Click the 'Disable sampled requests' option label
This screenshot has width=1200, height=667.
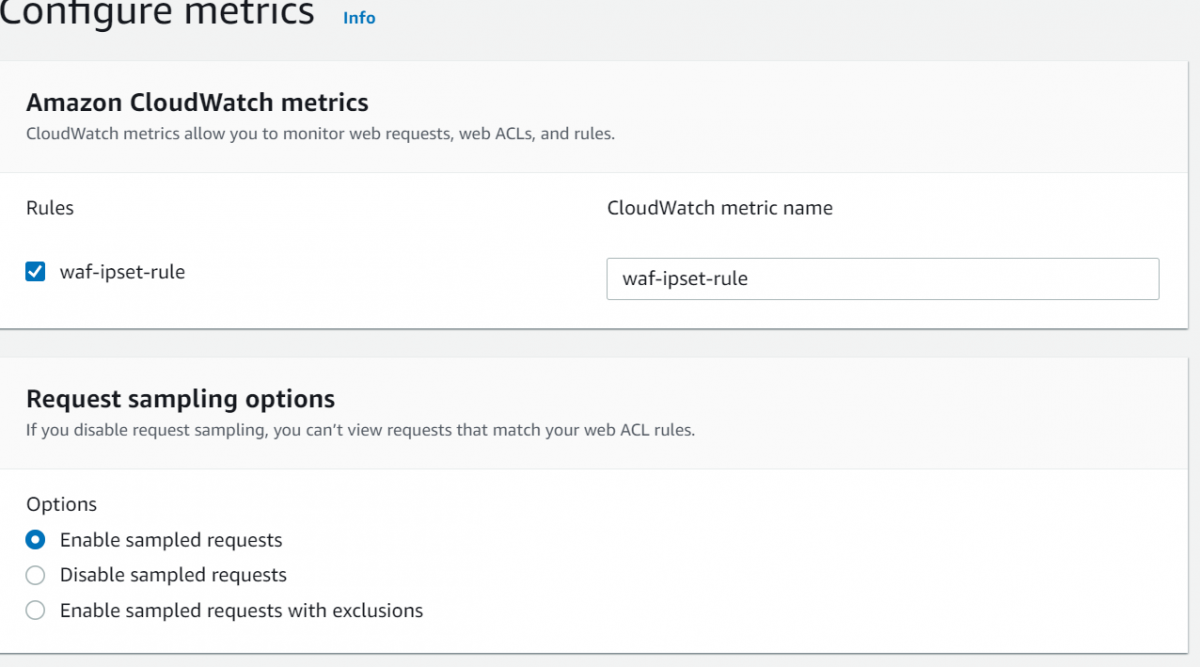[173, 575]
